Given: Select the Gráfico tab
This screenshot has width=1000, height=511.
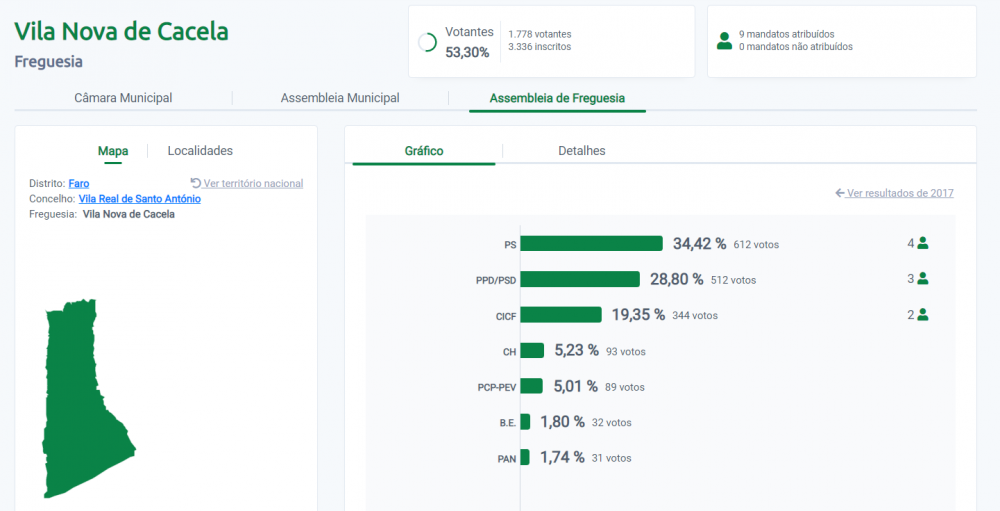Looking at the screenshot, I should 424,151.
